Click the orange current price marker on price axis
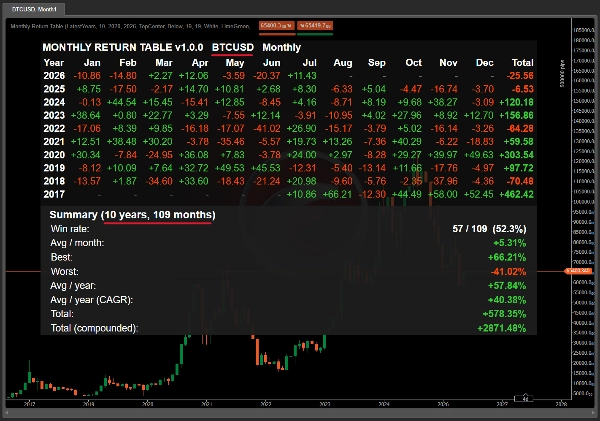Image resolution: width=600 pixels, height=421 pixels. 578,271
